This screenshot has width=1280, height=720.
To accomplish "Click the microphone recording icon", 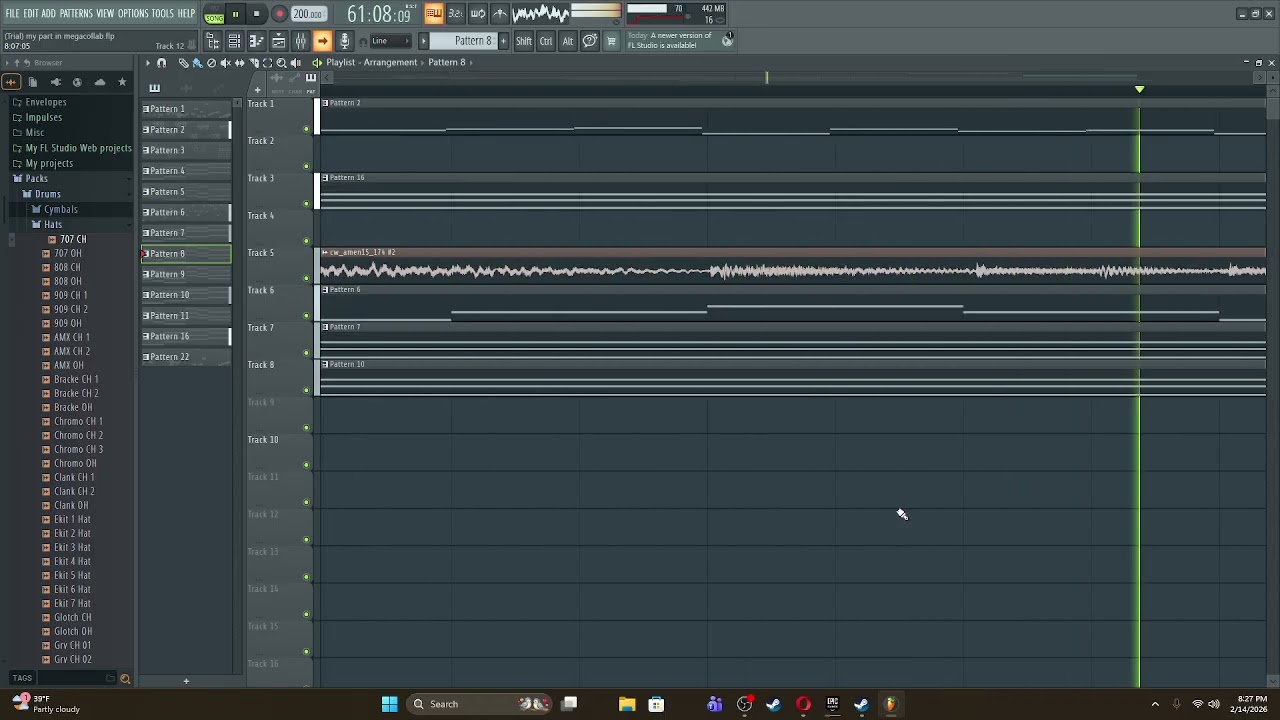I will [344, 41].
